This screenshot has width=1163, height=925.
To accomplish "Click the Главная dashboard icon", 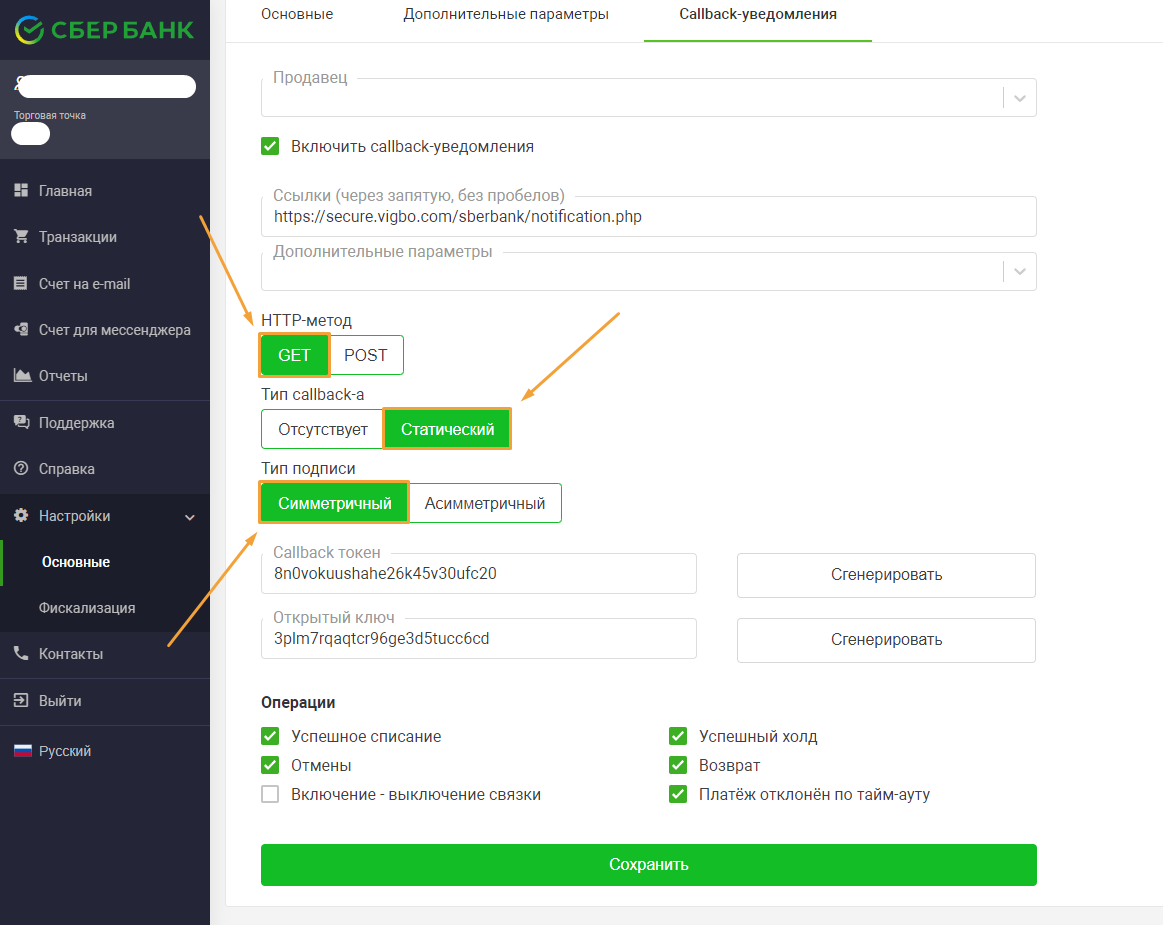I will (21, 191).
